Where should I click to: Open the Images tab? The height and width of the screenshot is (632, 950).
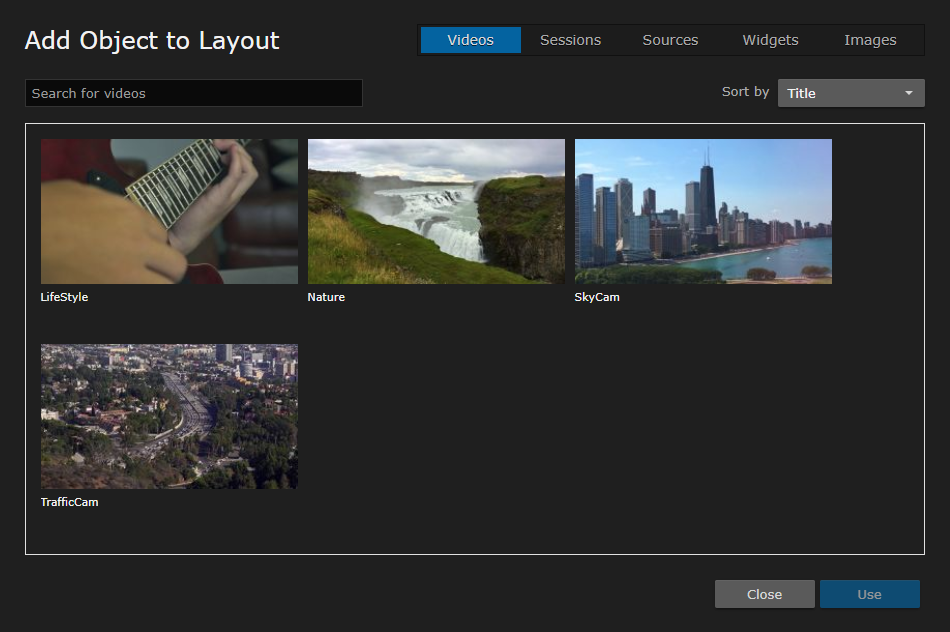869,40
